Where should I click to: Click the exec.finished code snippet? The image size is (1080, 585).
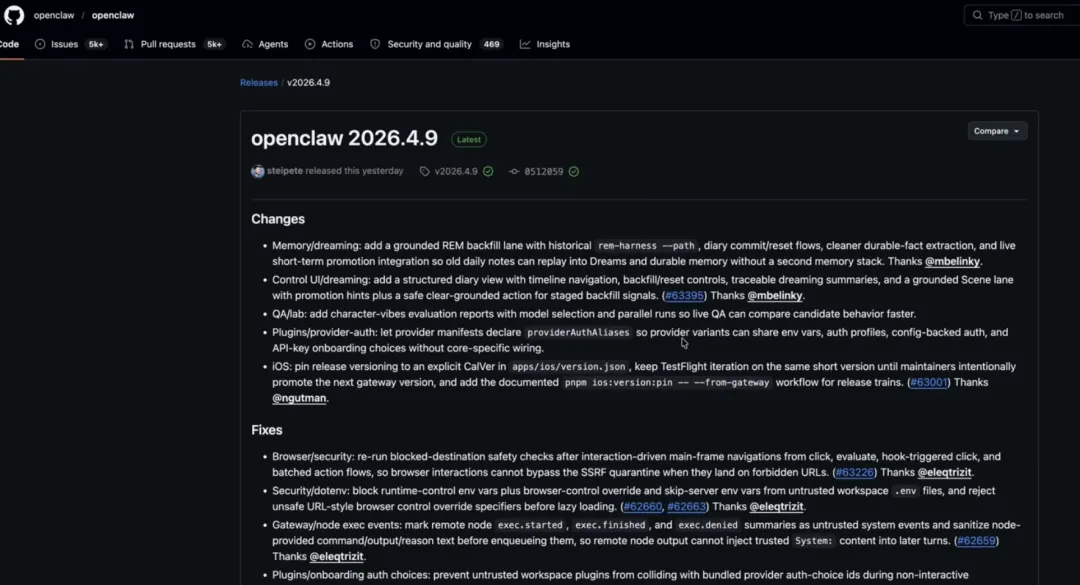610,525
